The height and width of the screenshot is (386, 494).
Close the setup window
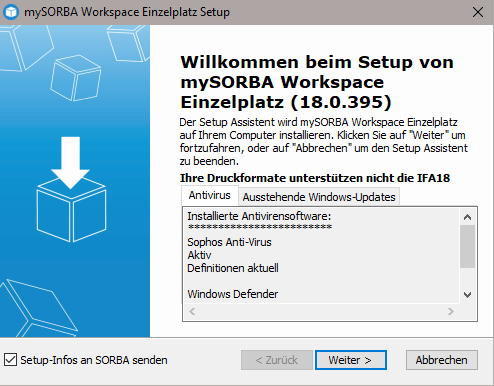click(478, 12)
